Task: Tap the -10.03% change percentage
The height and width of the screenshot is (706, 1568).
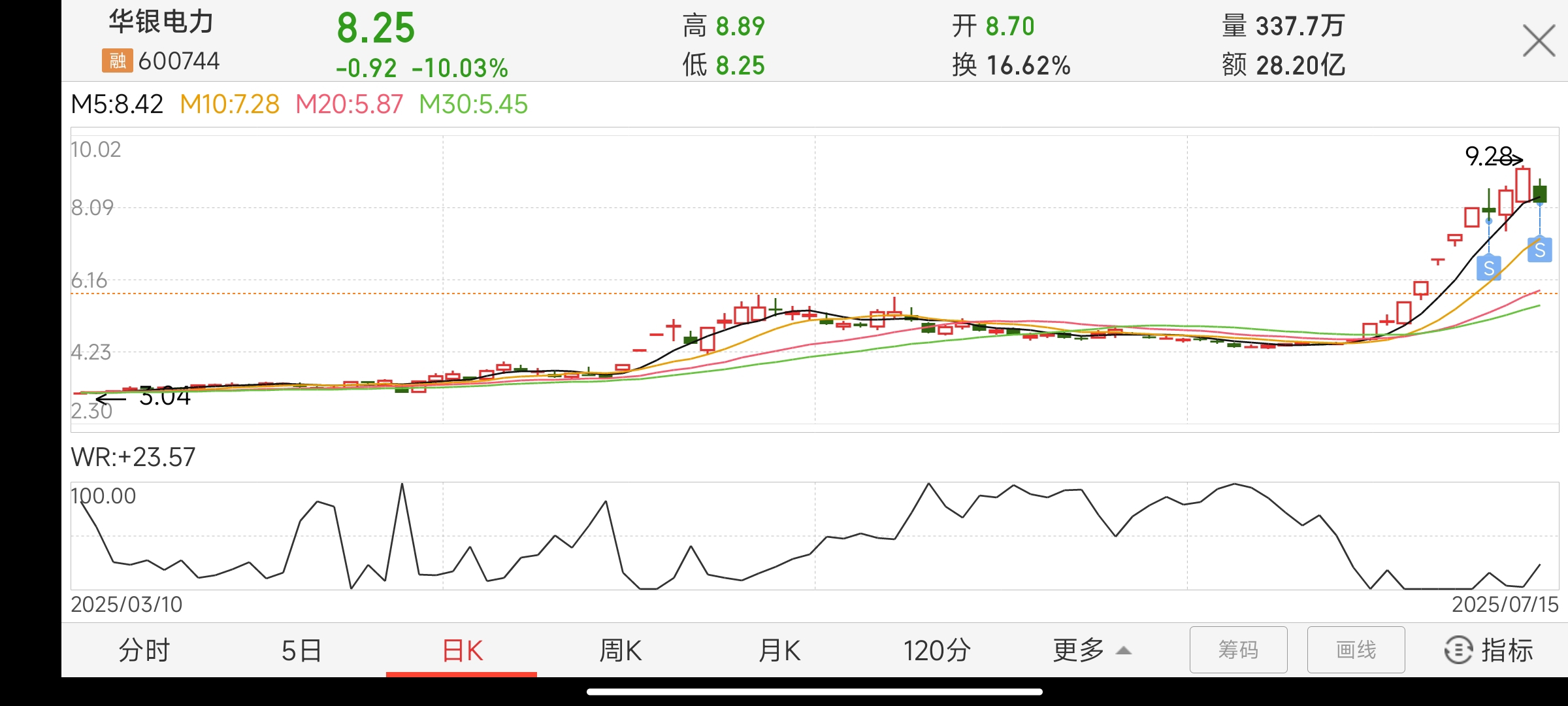Action: (460, 67)
